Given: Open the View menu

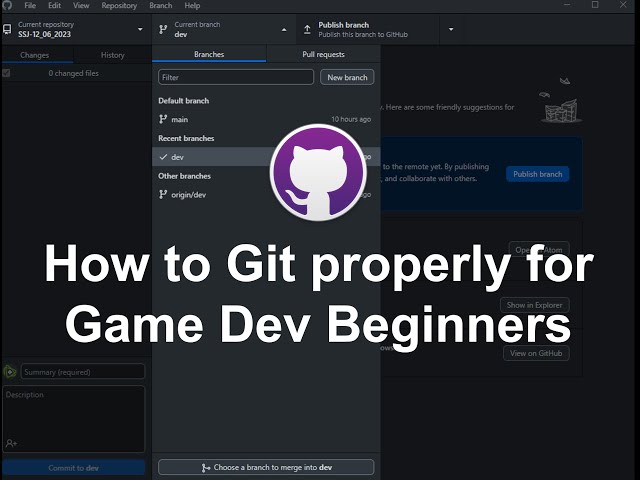Looking at the screenshot, I should click(81, 6).
